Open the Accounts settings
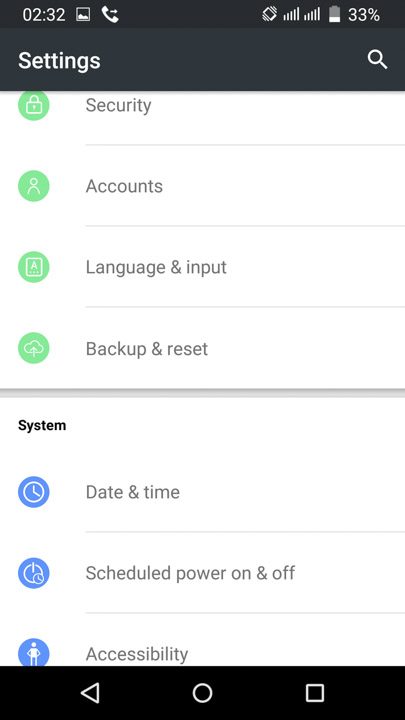 coord(202,186)
